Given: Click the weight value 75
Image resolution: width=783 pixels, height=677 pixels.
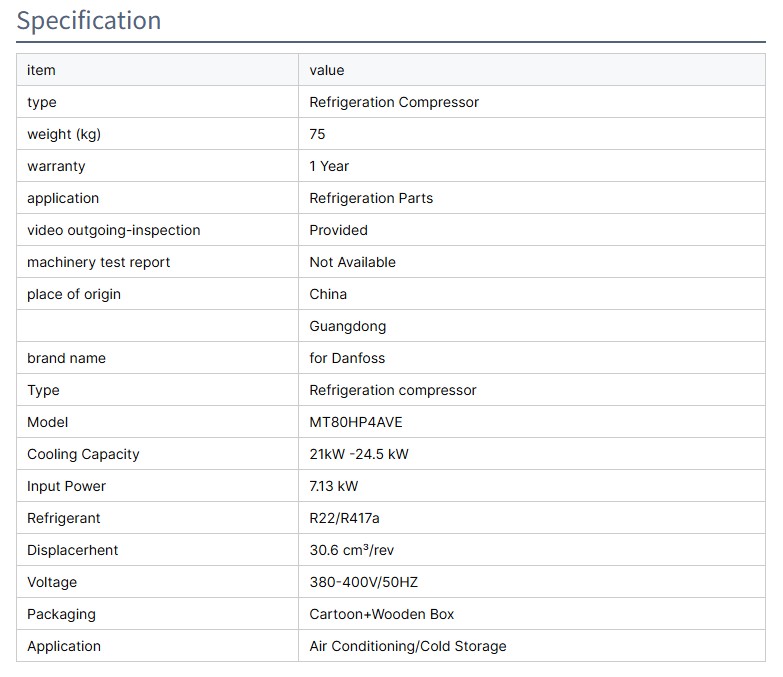Looking at the screenshot, I should coord(318,134).
